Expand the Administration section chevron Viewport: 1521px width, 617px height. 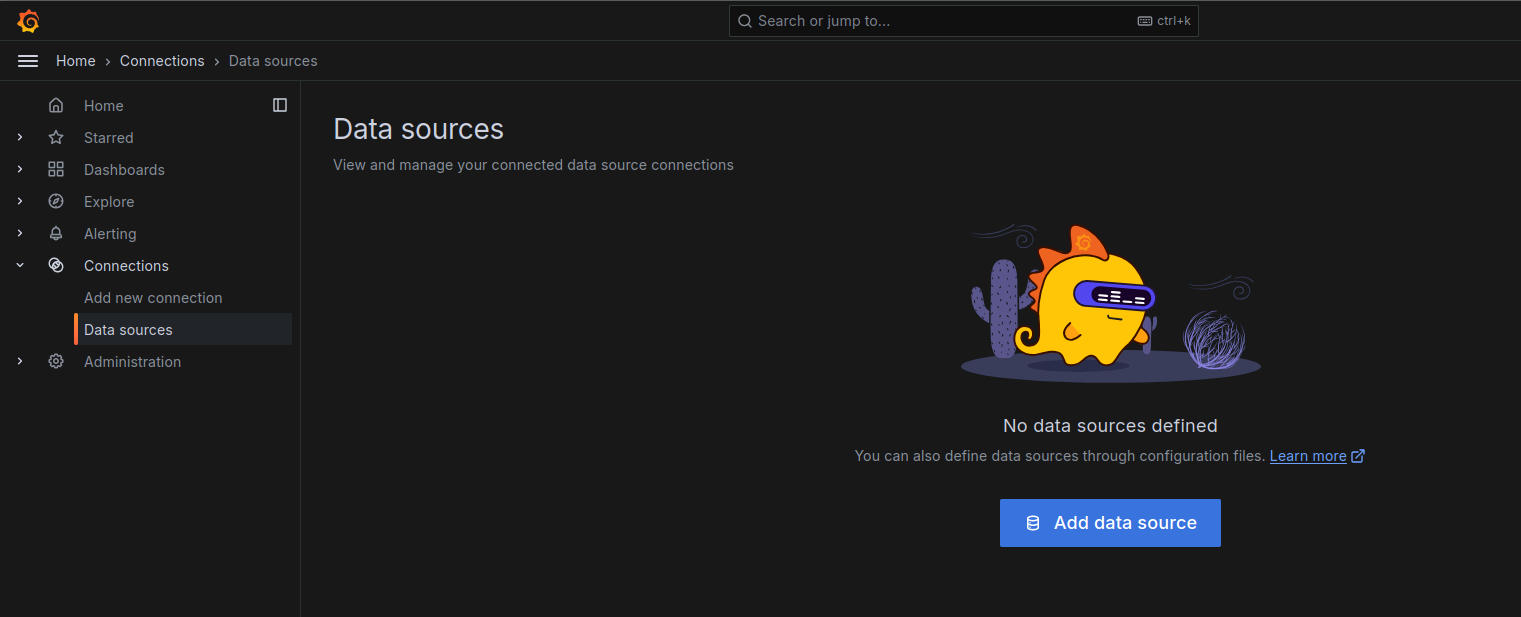(20, 362)
